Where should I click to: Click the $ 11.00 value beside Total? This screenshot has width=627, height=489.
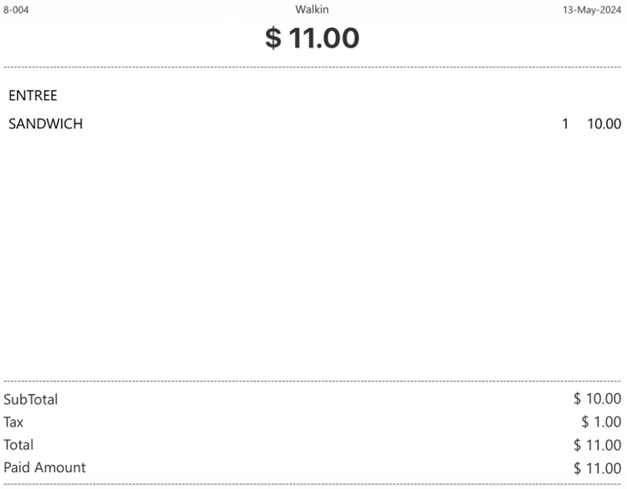click(597, 444)
